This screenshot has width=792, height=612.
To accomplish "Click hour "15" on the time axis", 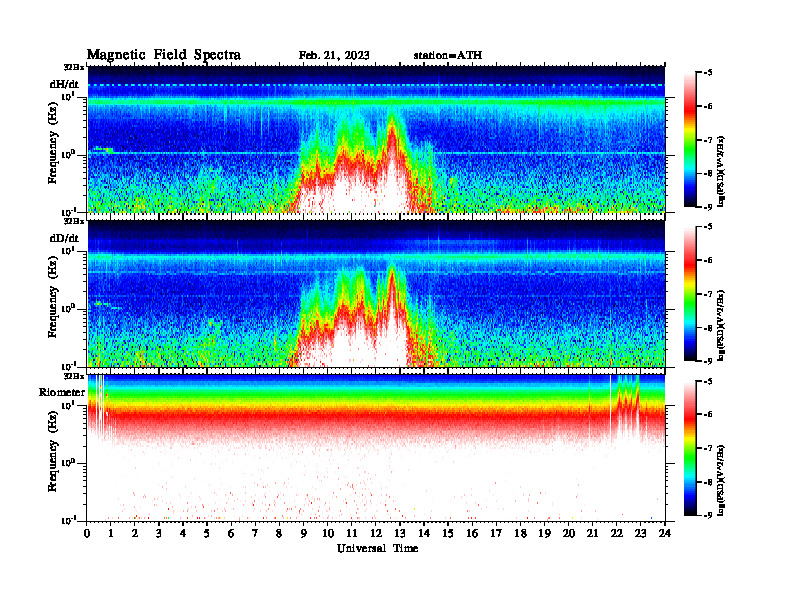I will (448, 534).
